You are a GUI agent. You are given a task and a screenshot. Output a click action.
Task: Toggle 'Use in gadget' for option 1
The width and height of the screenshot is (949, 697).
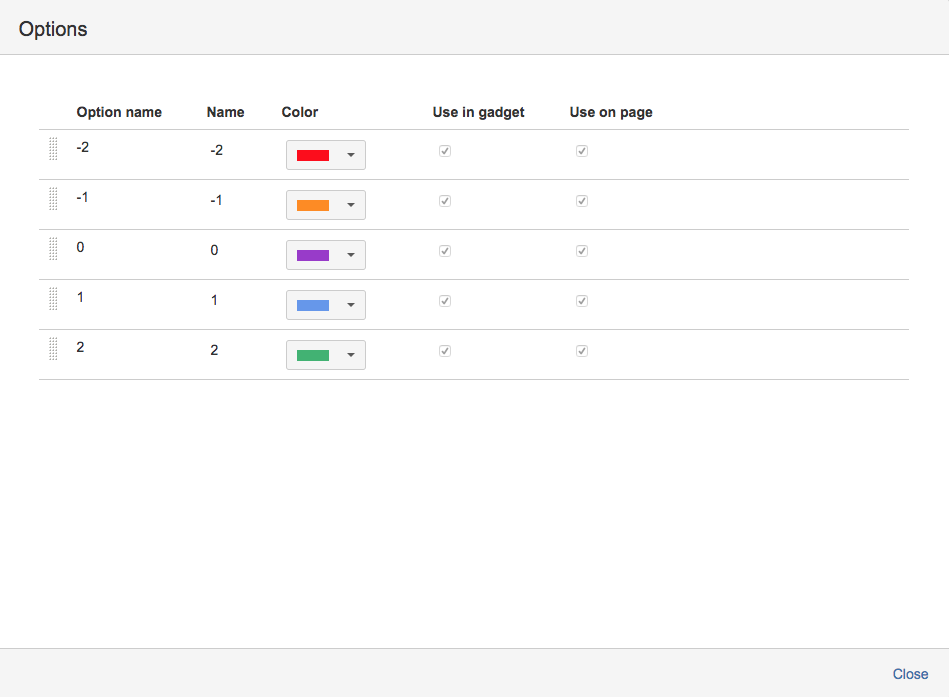pyautogui.click(x=445, y=301)
